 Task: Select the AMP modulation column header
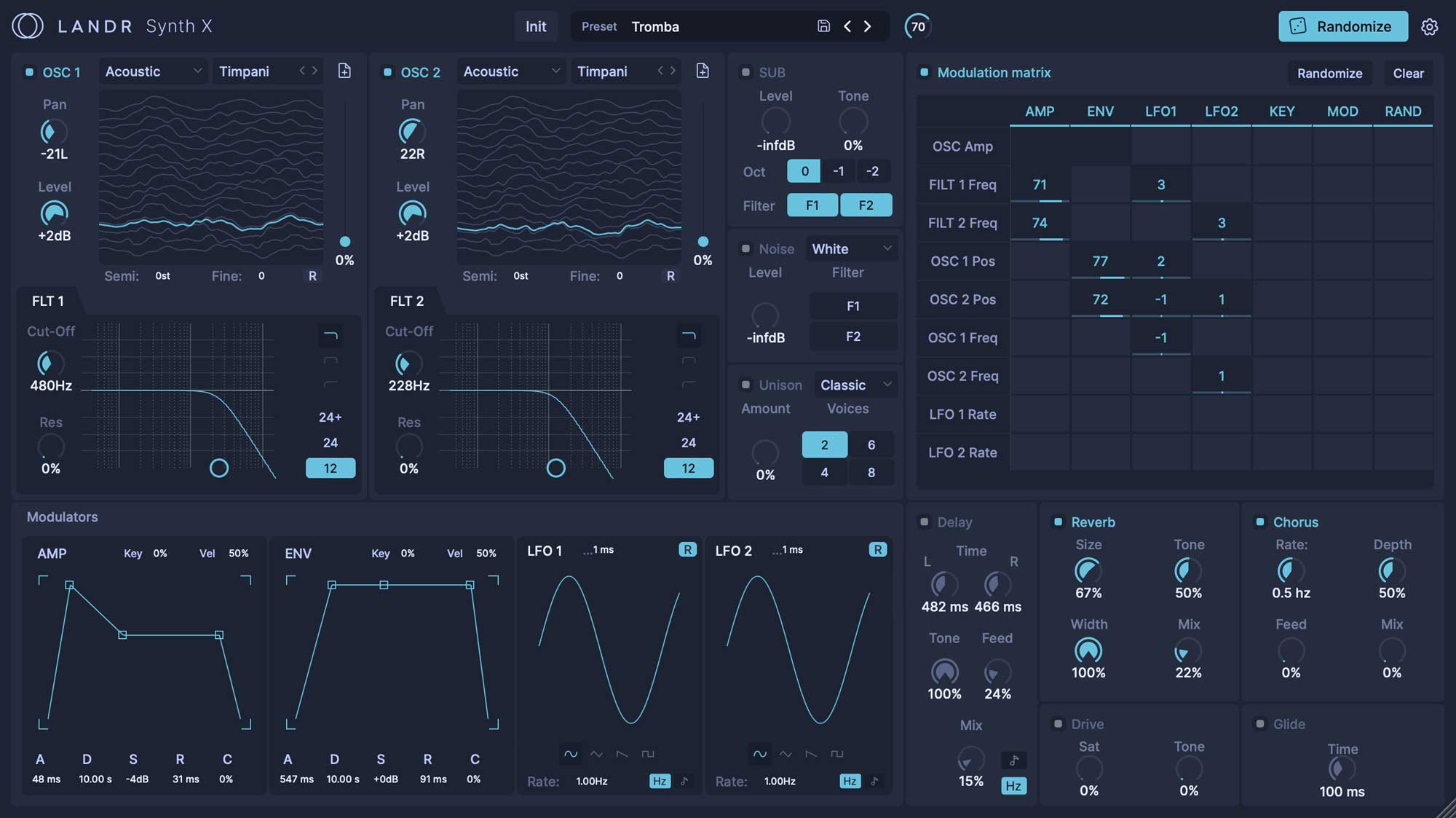pos(1040,111)
